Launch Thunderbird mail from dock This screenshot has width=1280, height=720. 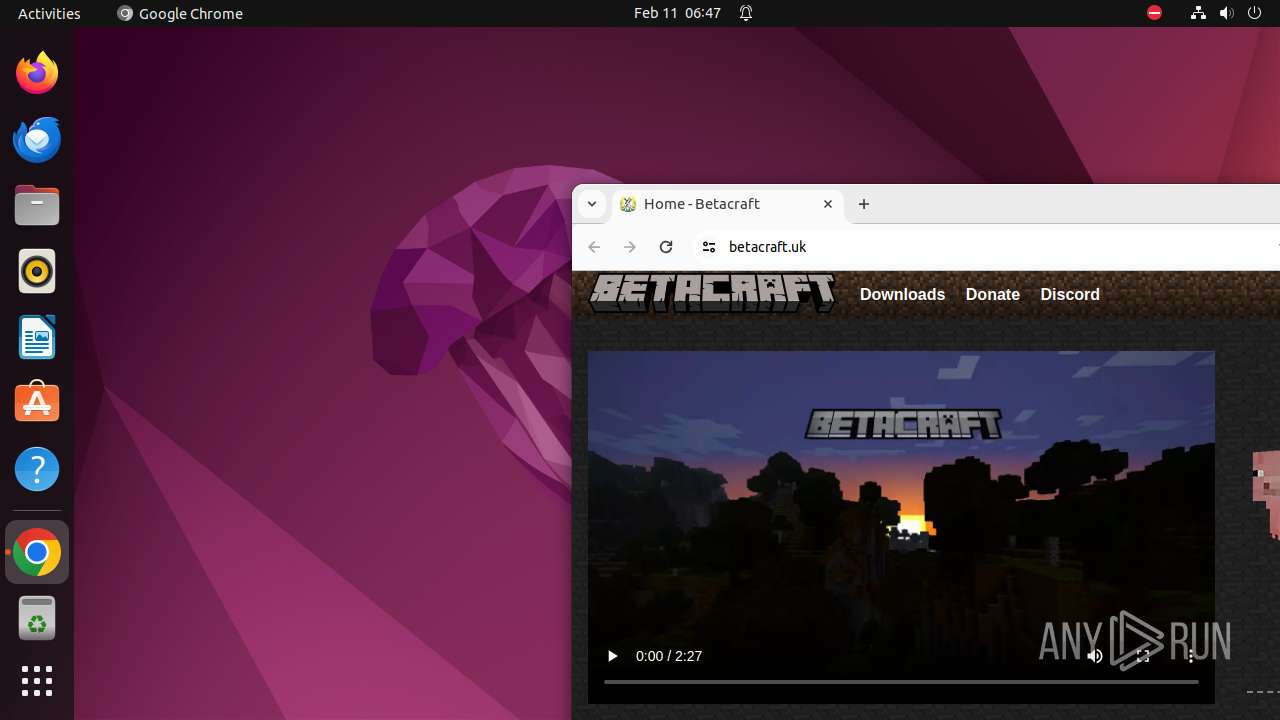point(37,139)
